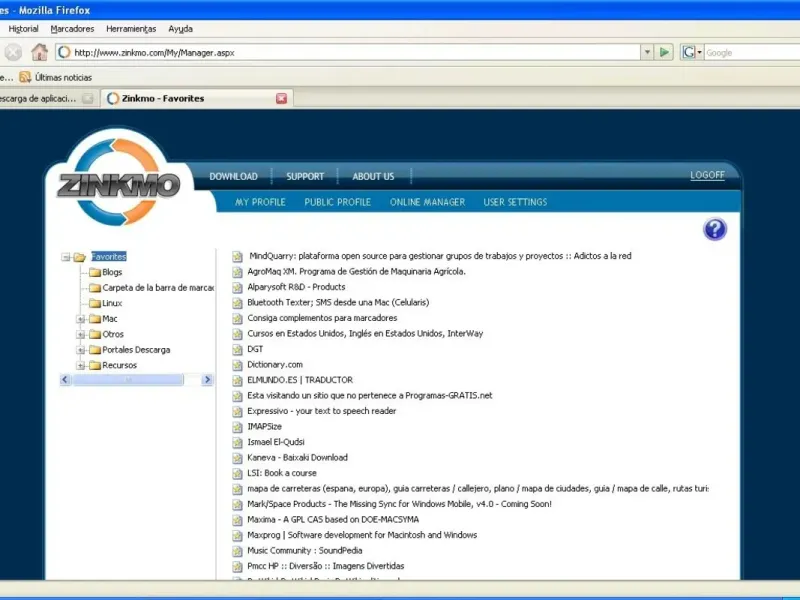The image size is (800, 600).
Task: Click bookmark icon next to Consiga complementos
Action: tap(237, 319)
